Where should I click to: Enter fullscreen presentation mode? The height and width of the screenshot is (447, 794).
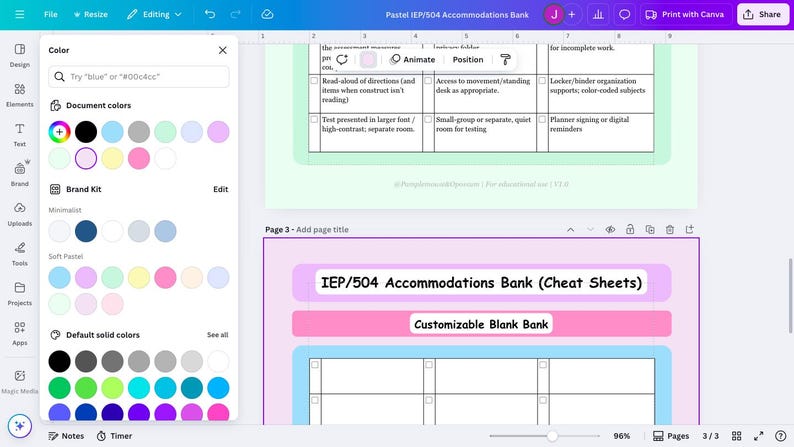759,436
